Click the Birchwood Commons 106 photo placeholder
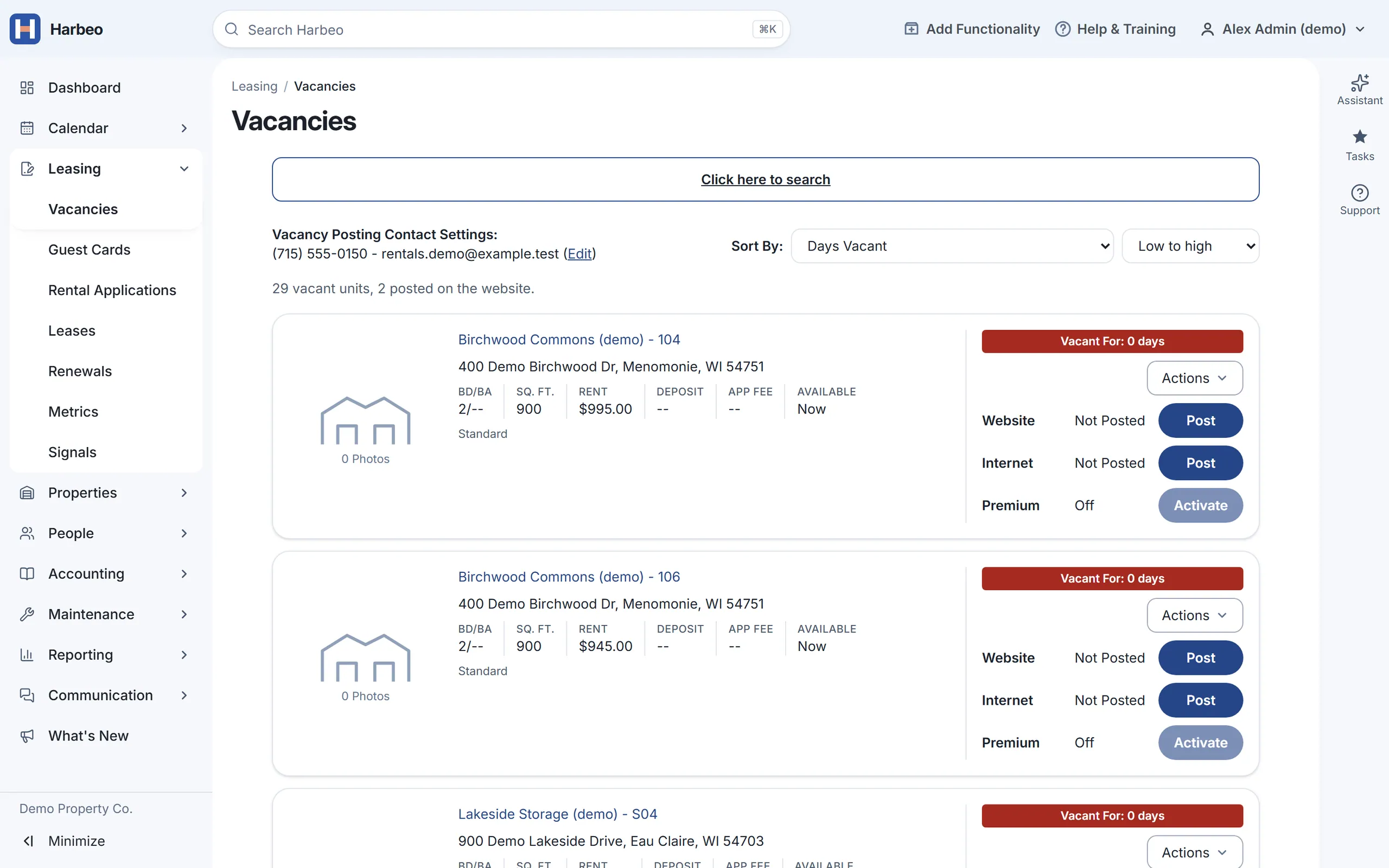 (366, 658)
